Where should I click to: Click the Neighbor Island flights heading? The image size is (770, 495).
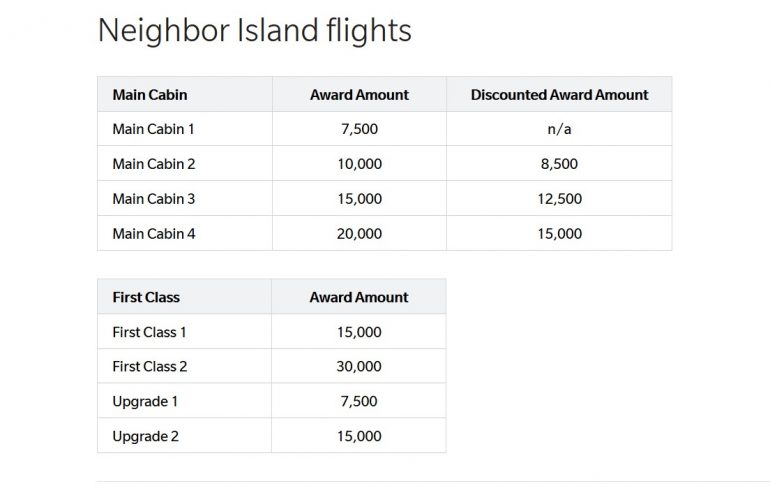(254, 30)
